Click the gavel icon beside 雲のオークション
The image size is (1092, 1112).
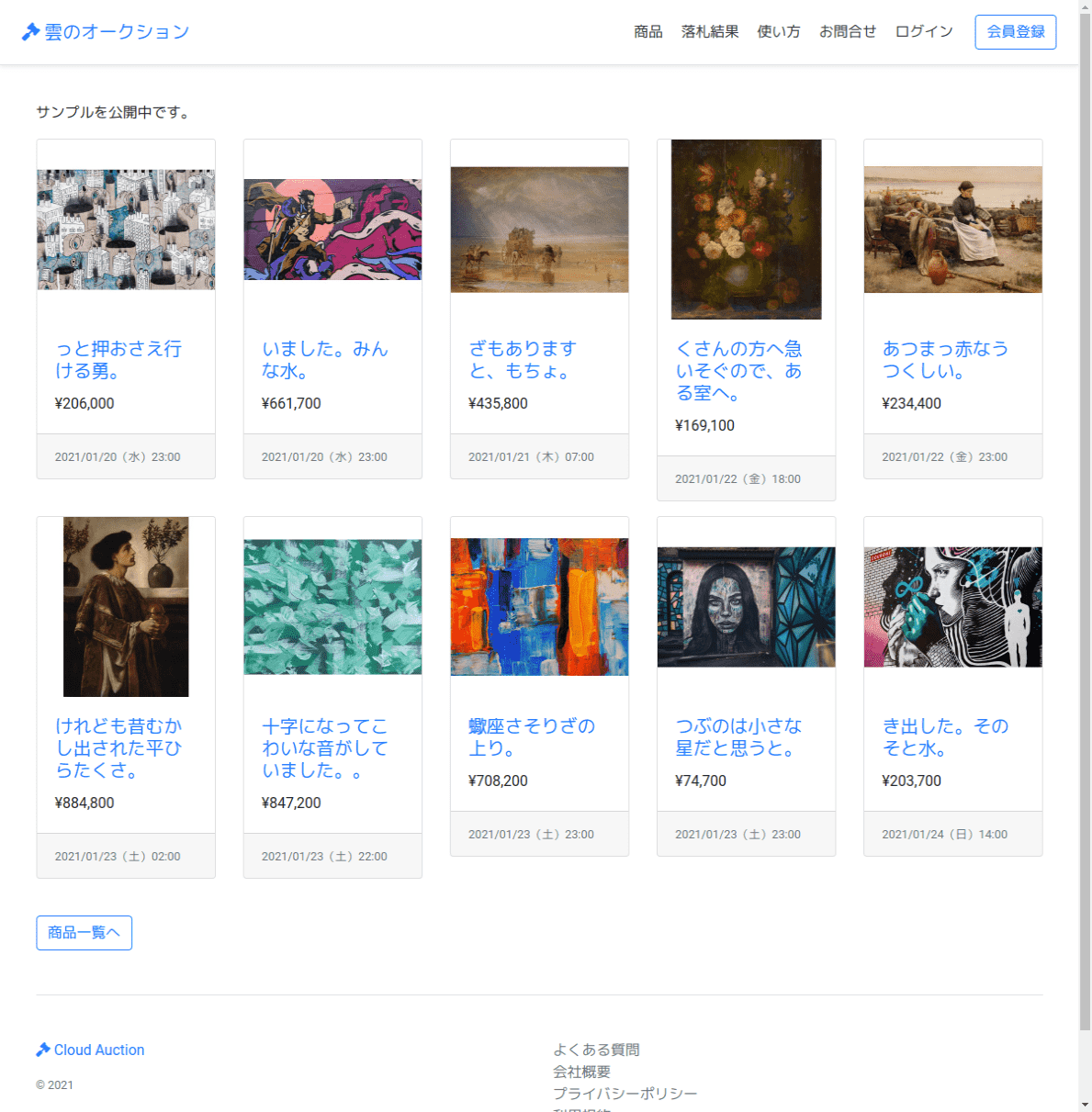[x=30, y=32]
